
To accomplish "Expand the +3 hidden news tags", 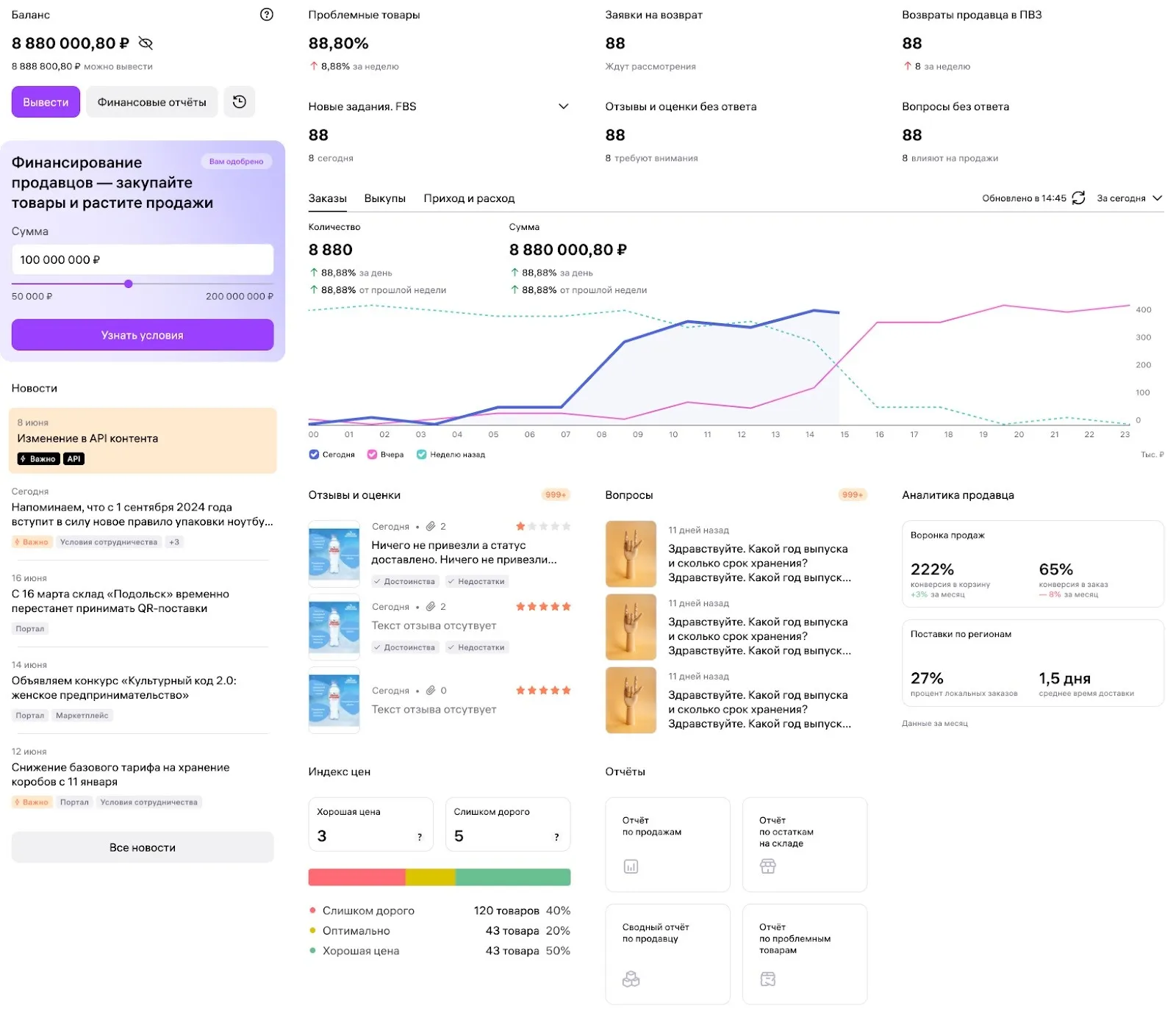I will point(174,542).
